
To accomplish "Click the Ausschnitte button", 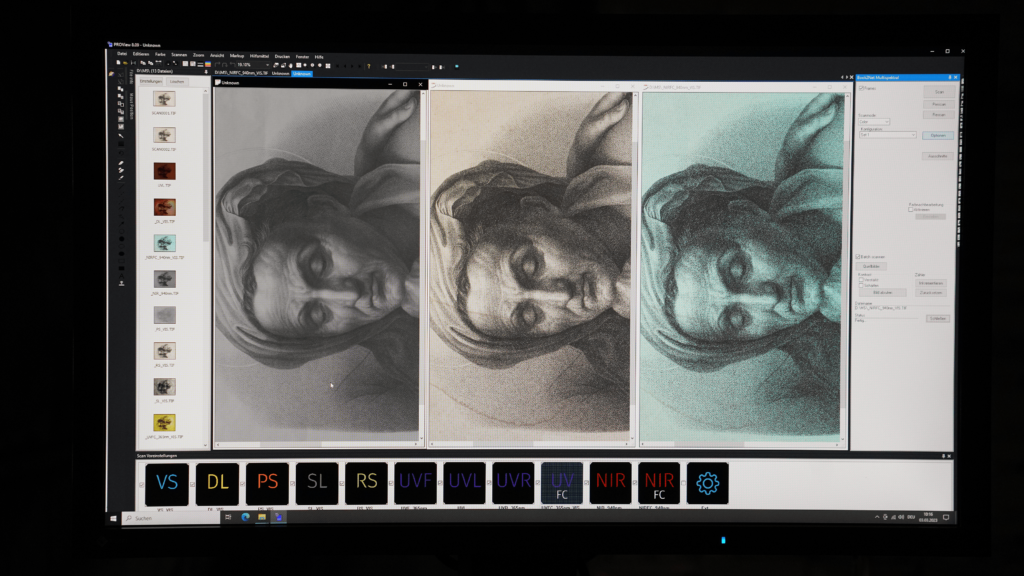I will click(x=938, y=156).
